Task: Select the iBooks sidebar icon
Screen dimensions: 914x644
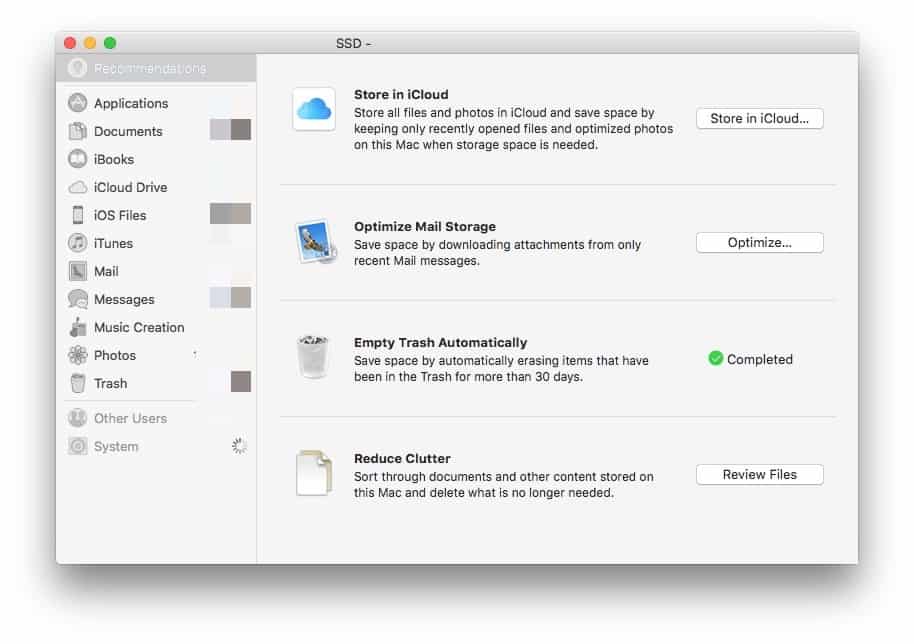Action: point(77,159)
